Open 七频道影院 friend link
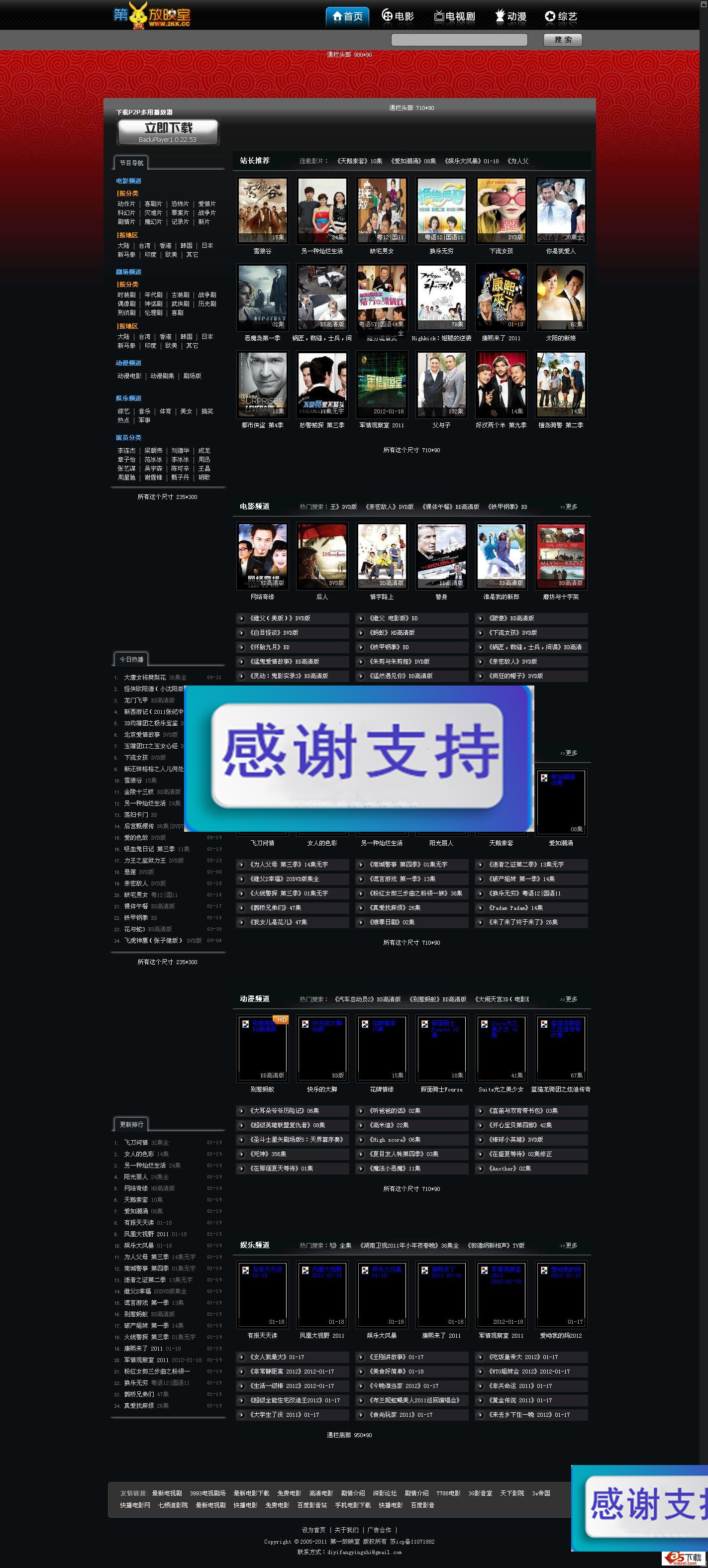This screenshot has height=1568, width=708. point(173,1506)
